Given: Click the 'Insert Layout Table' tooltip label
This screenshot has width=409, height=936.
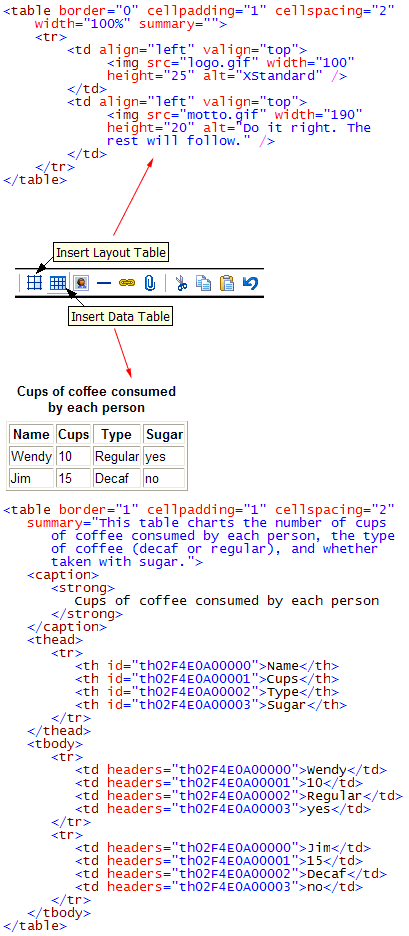Looking at the screenshot, I should pyautogui.click(x=110, y=253).
